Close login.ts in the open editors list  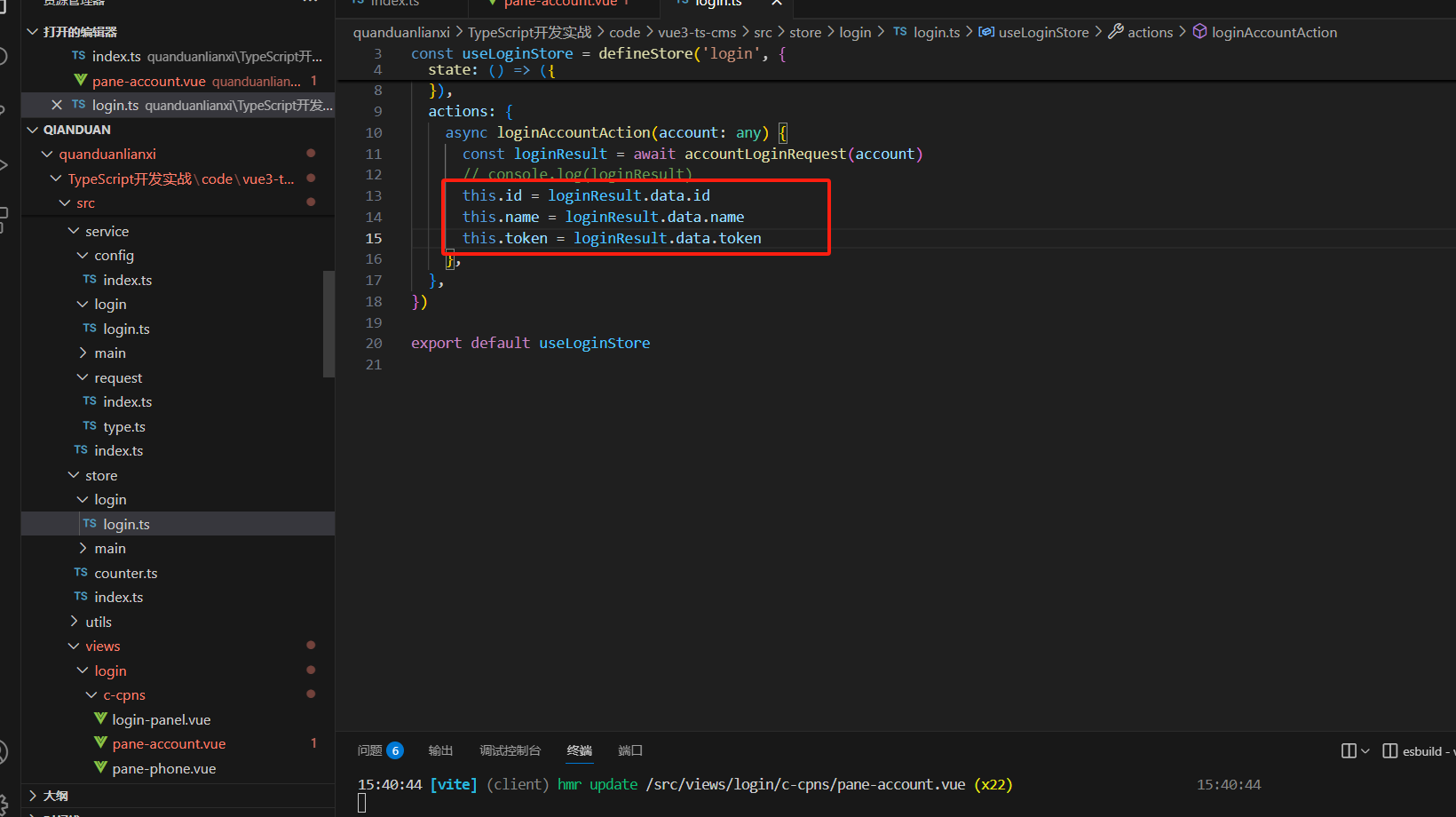click(57, 105)
